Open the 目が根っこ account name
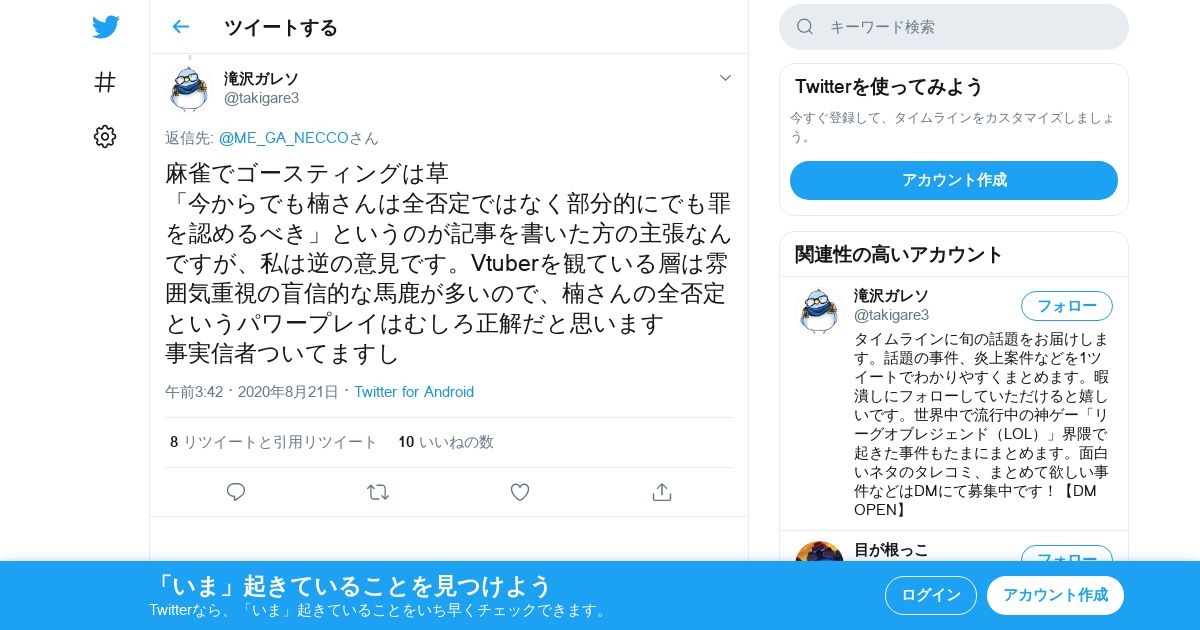Viewport: 1200px width, 630px height. 891,550
